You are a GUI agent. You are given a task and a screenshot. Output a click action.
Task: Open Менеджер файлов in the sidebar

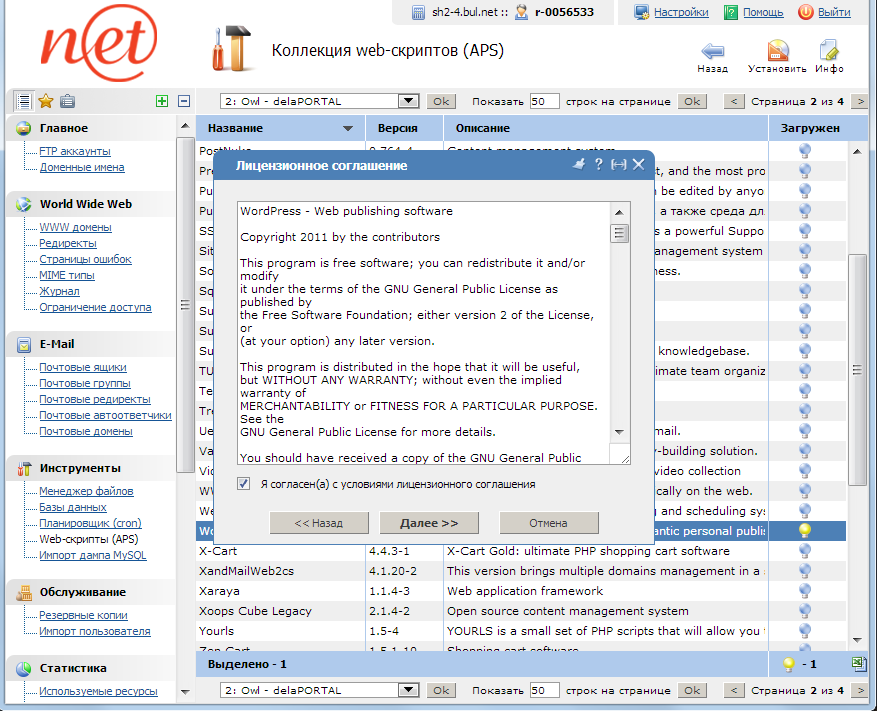[x=86, y=491]
